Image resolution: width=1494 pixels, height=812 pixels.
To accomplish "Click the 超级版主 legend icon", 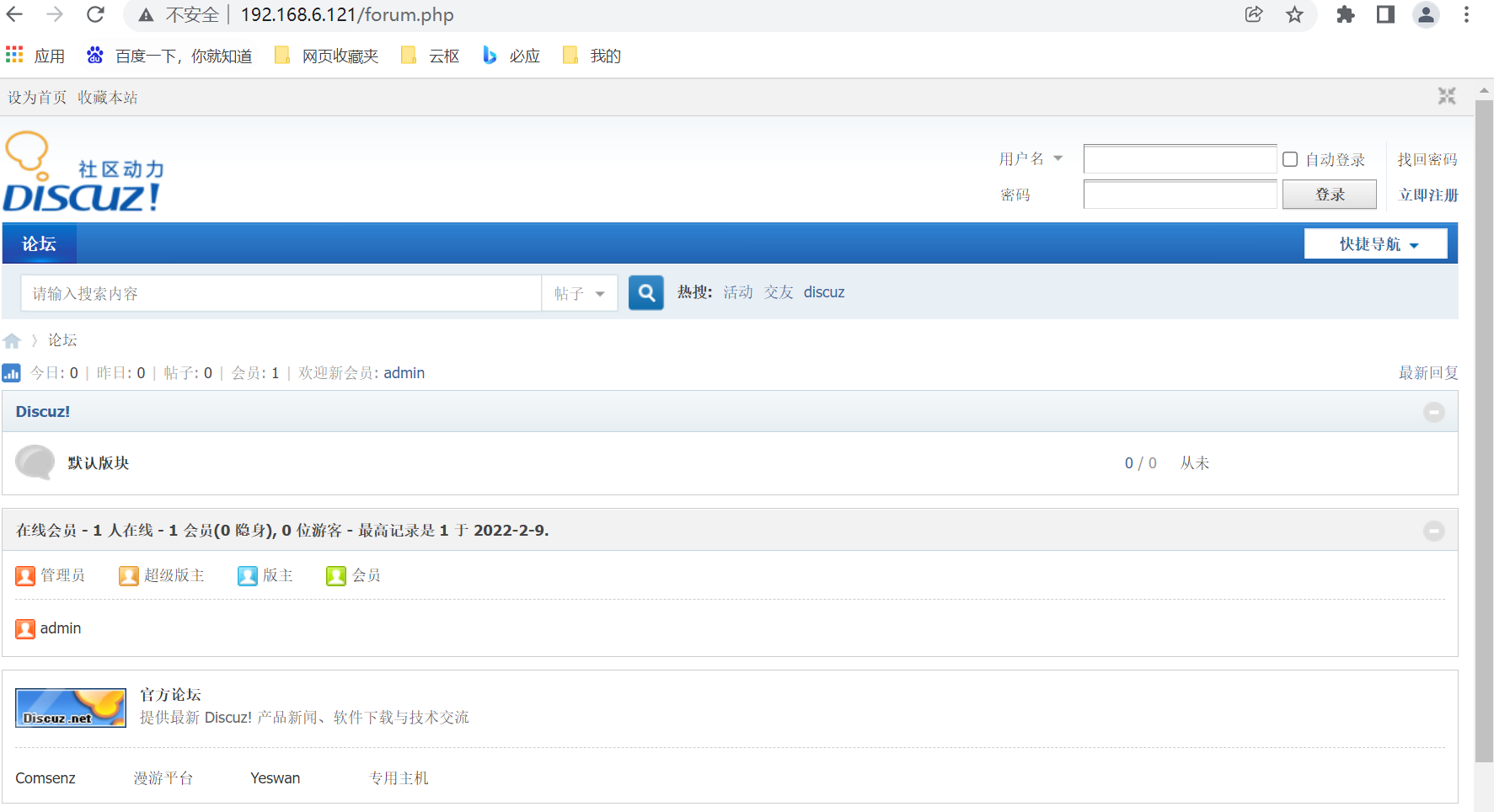I will tap(129, 575).
